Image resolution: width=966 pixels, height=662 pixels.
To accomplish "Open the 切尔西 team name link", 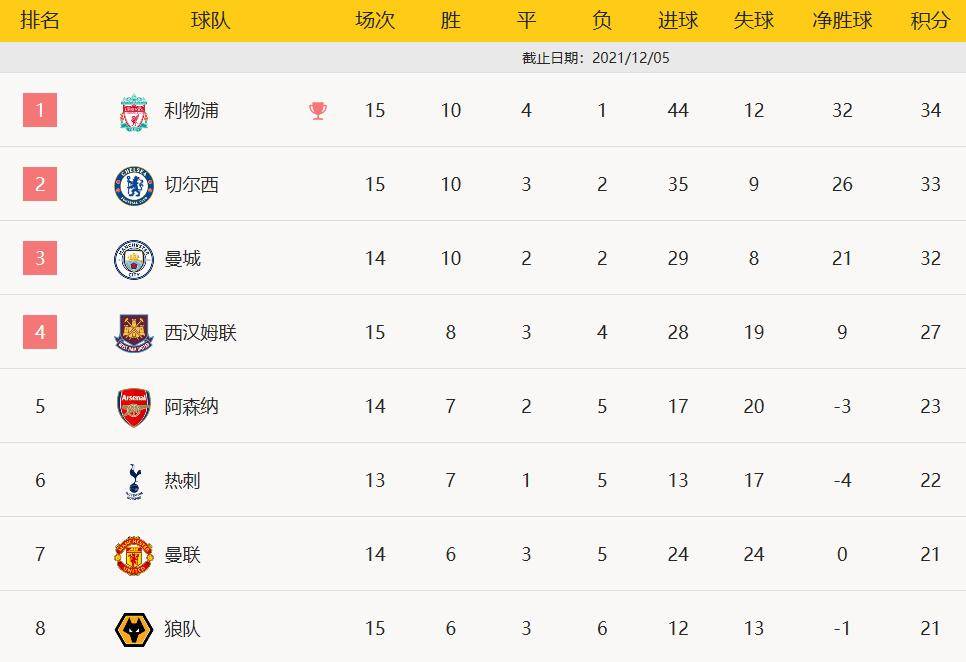I will (x=191, y=185).
